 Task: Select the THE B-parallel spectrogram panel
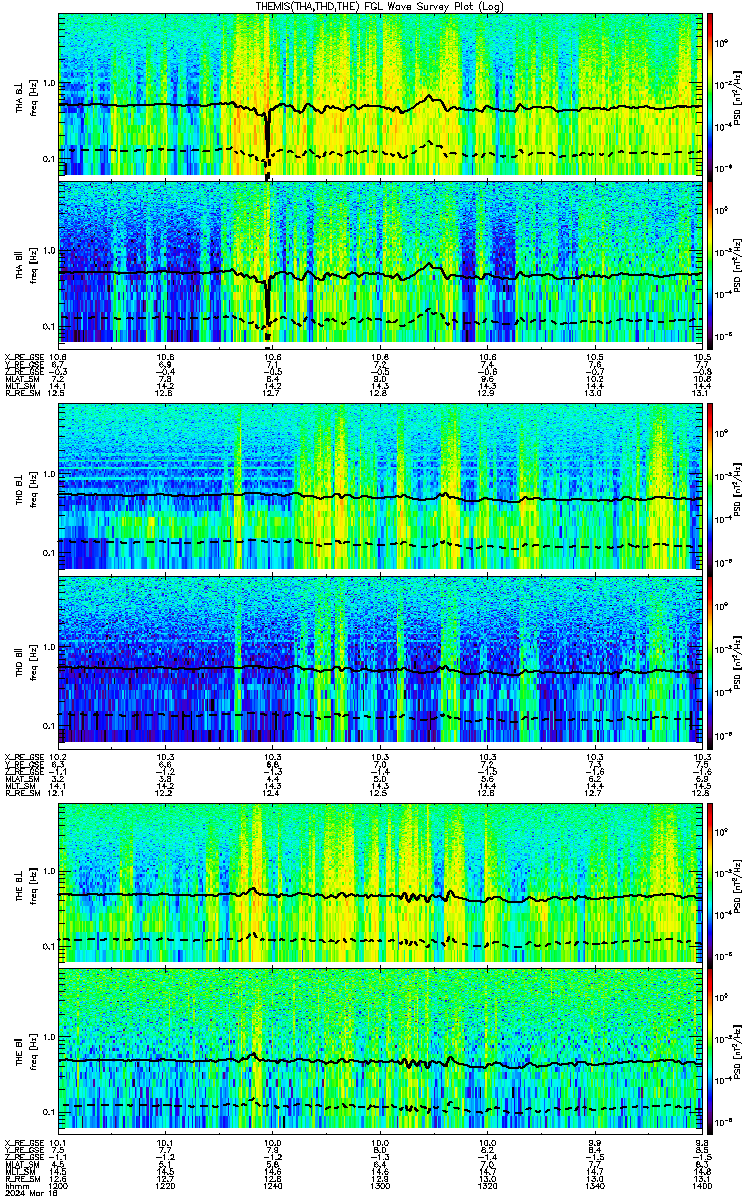pyautogui.click(x=378, y=1050)
